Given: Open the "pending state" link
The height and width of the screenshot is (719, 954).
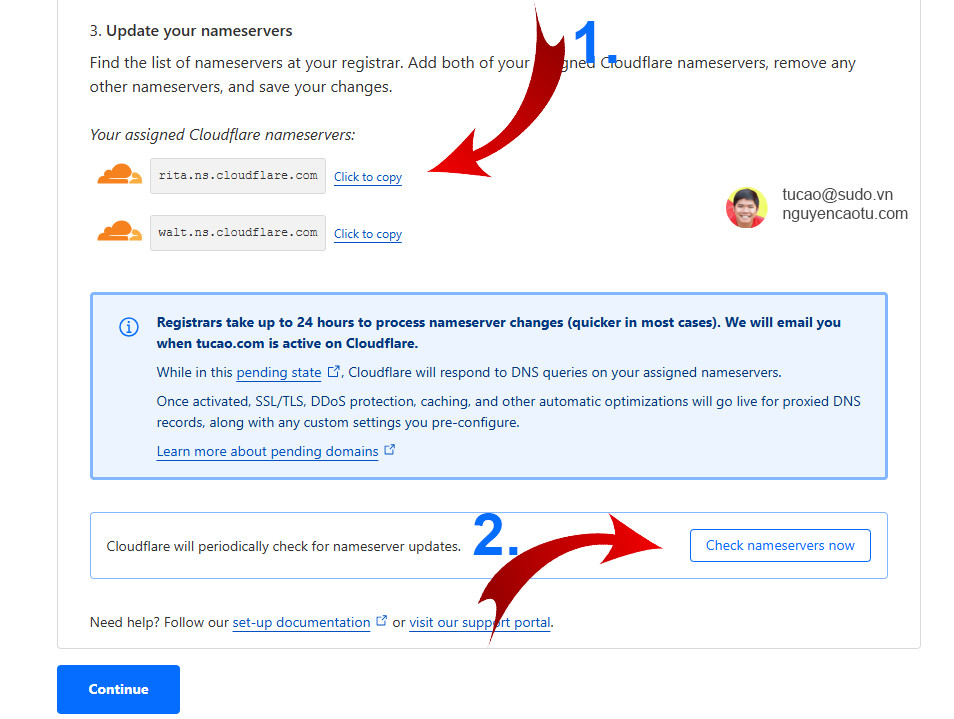Looking at the screenshot, I should click(x=279, y=373).
